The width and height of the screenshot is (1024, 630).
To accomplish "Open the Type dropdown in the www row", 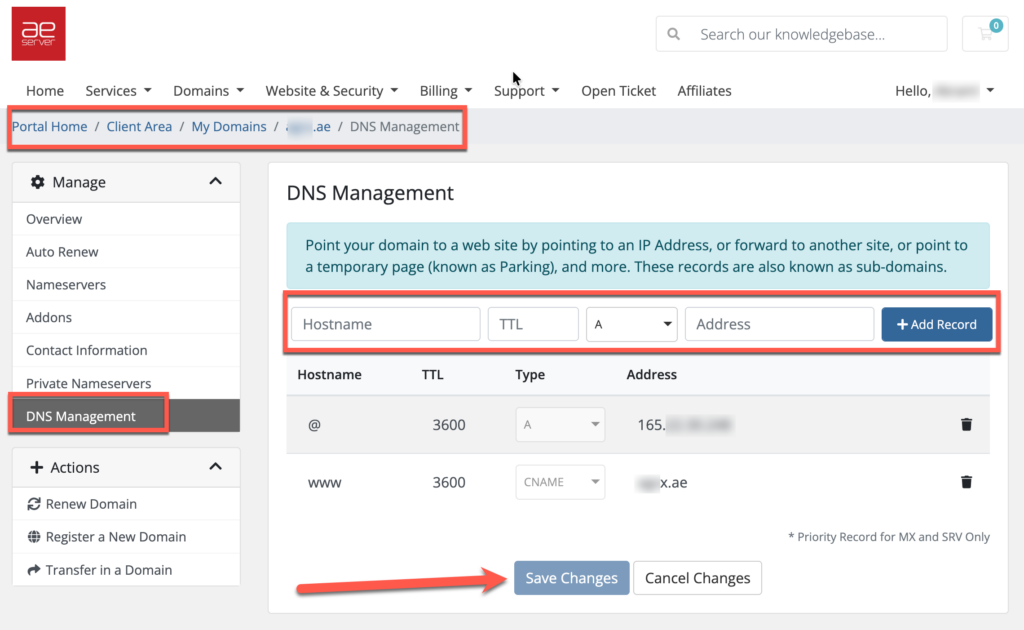I will click(560, 482).
